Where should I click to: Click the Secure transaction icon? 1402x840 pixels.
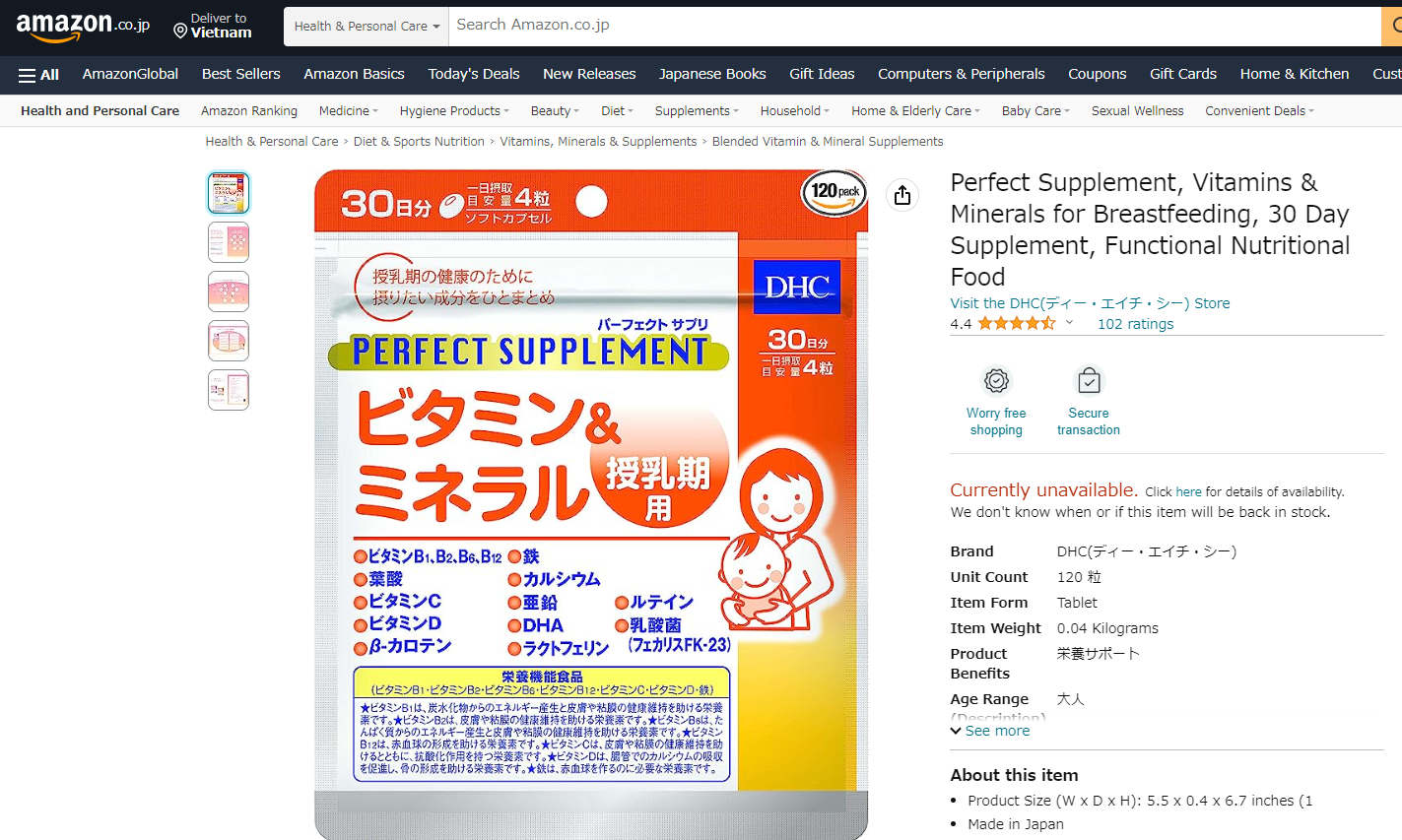point(1089,380)
